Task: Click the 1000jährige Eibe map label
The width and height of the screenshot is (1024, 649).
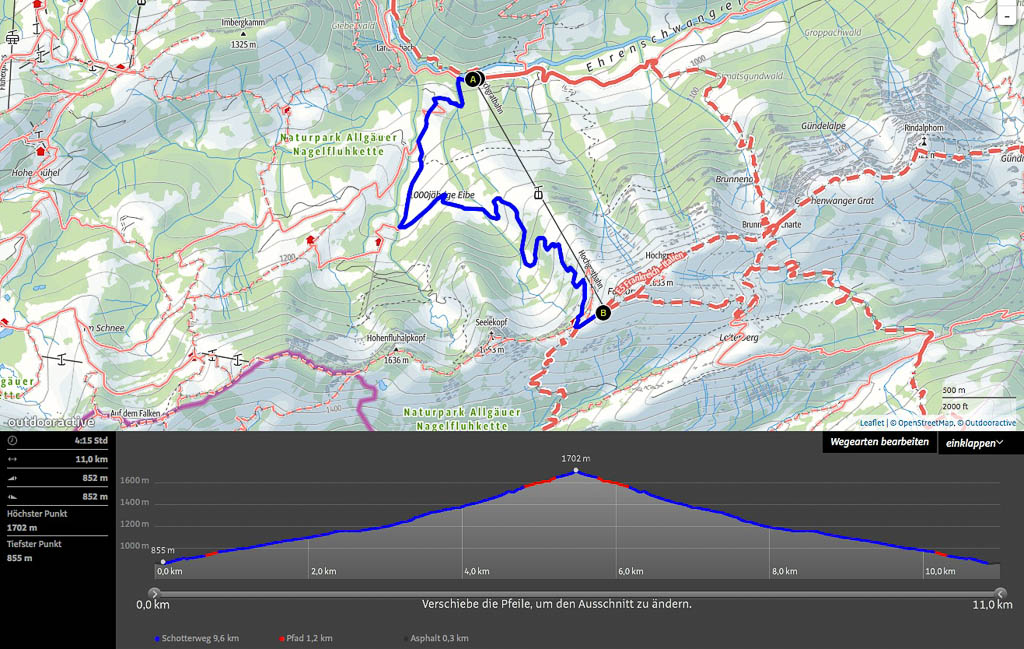Action: click(x=443, y=194)
